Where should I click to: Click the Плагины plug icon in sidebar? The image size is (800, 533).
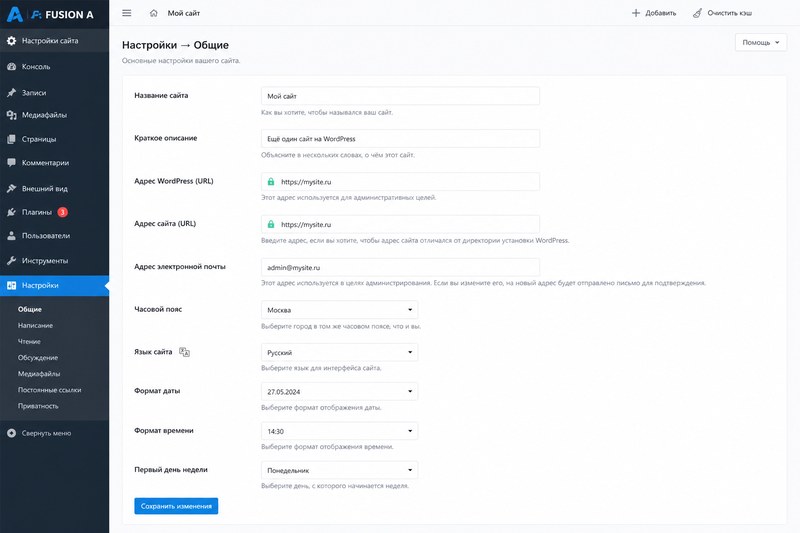point(11,212)
